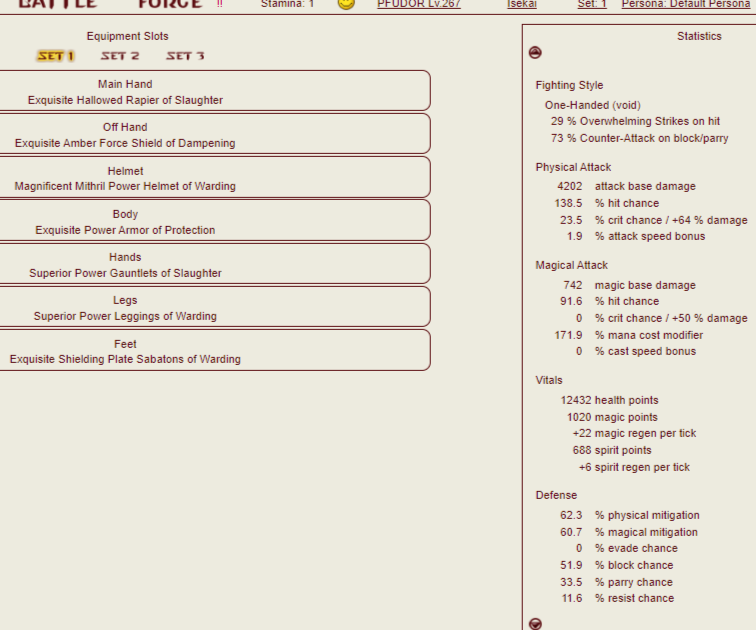Click the Forge menu in header

click(170, 4)
